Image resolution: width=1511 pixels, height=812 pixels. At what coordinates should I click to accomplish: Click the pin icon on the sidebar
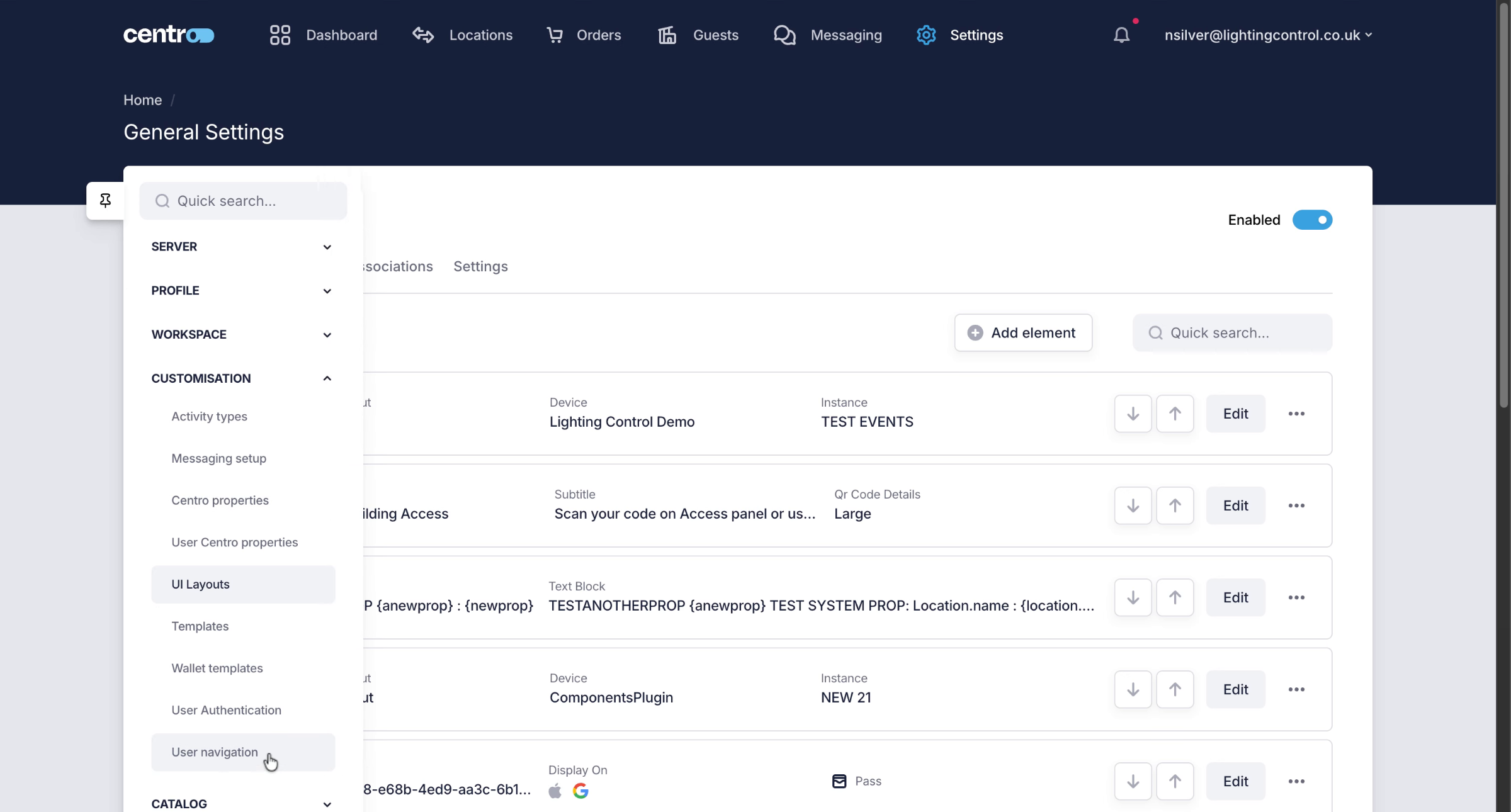105,200
